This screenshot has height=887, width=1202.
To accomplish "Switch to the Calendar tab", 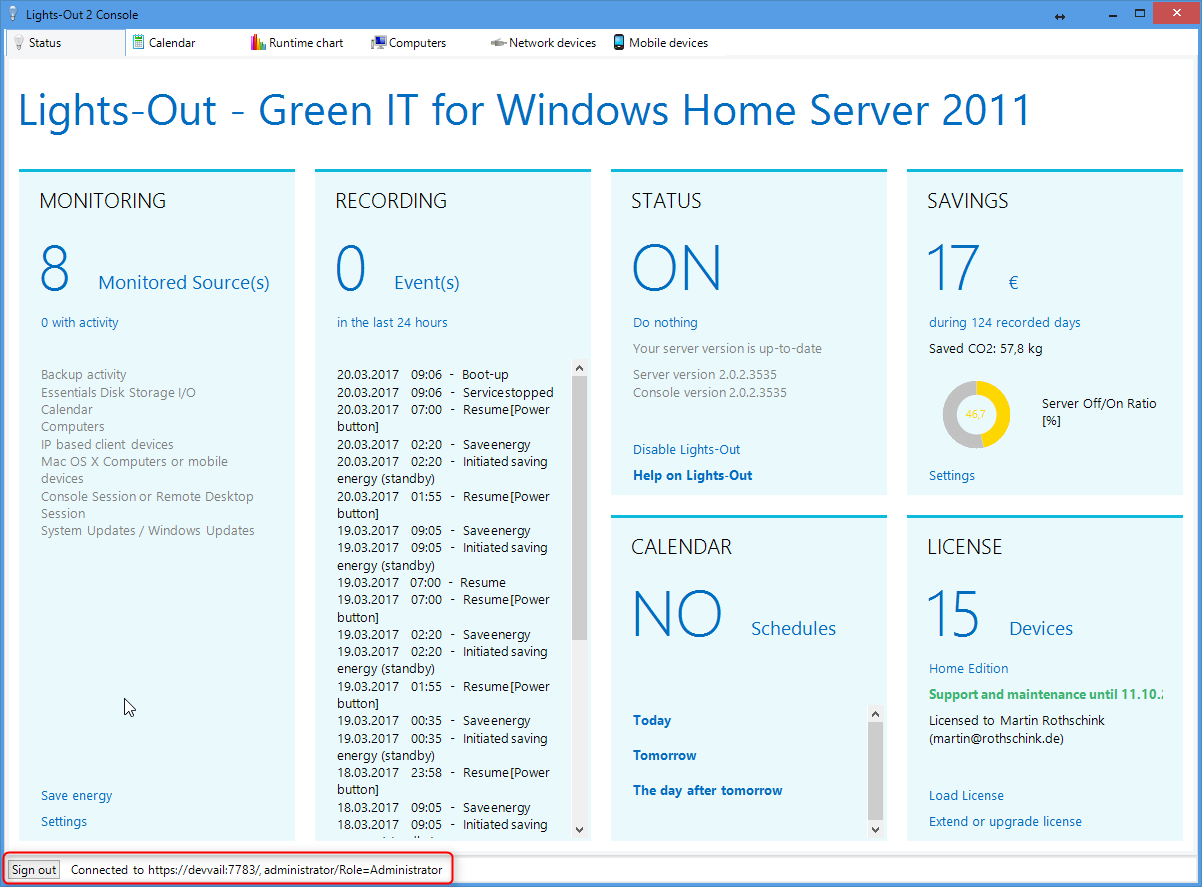I will [x=186, y=43].
